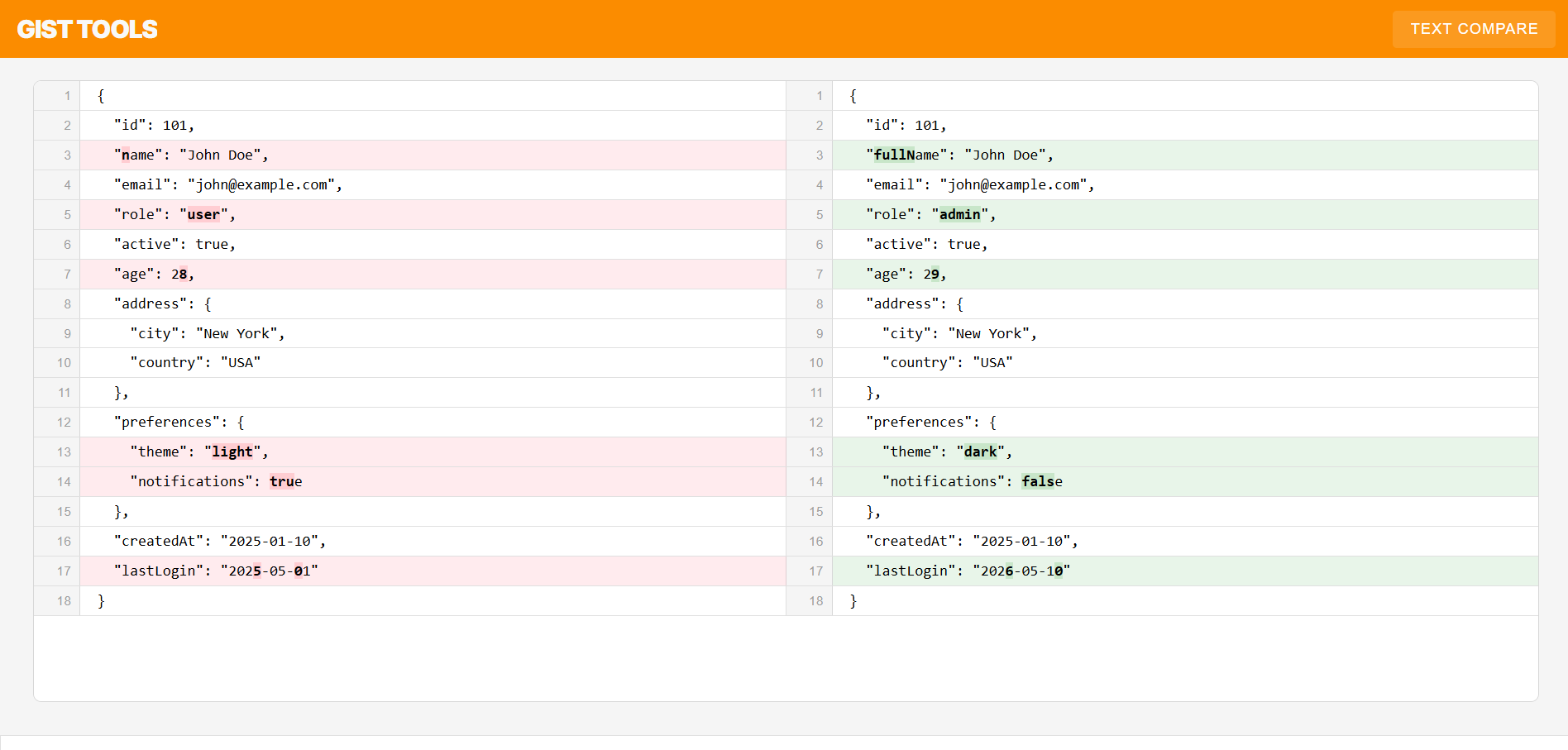Click the "email" line in left pane
Screen dimensions: 1568x750
(433, 184)
